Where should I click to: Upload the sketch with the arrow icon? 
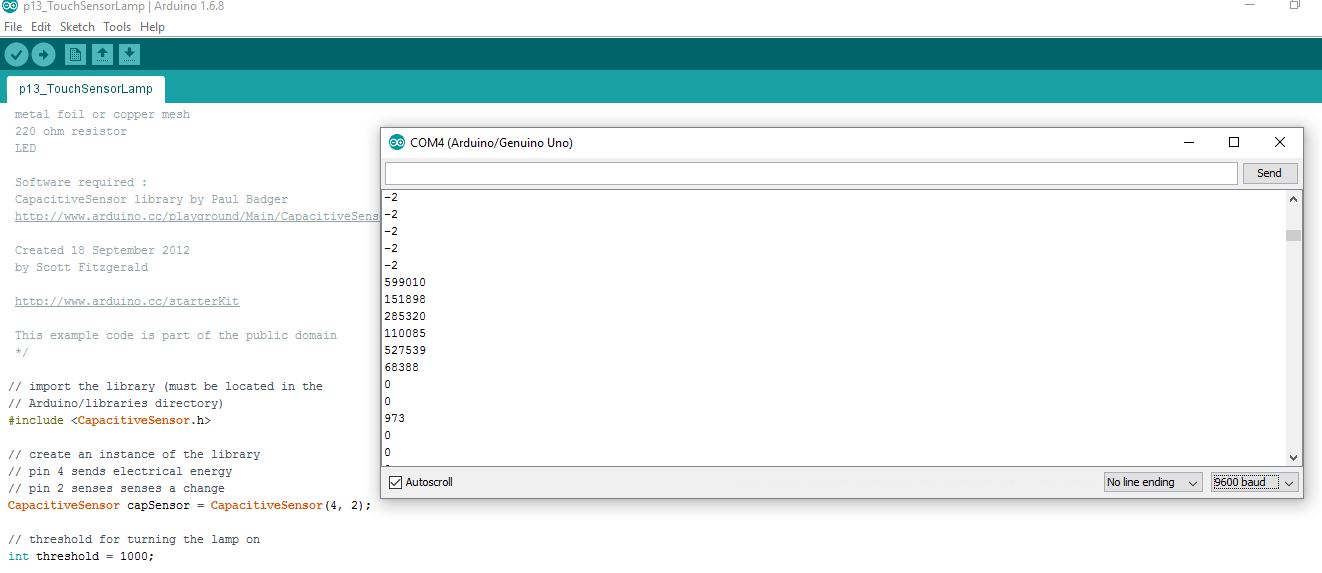click(43, 54)
